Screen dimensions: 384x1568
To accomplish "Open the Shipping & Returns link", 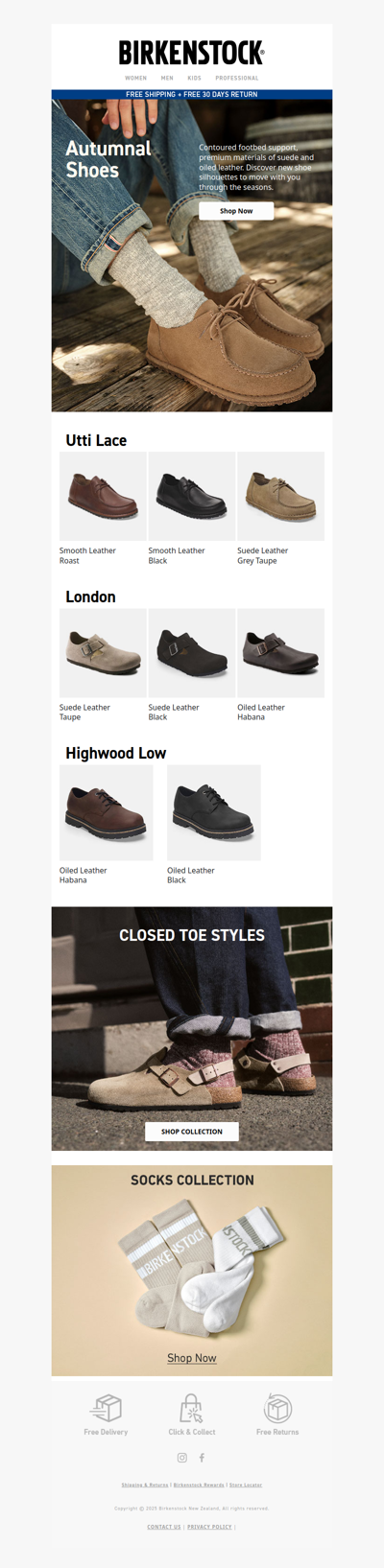I will tap(145, 1485).
